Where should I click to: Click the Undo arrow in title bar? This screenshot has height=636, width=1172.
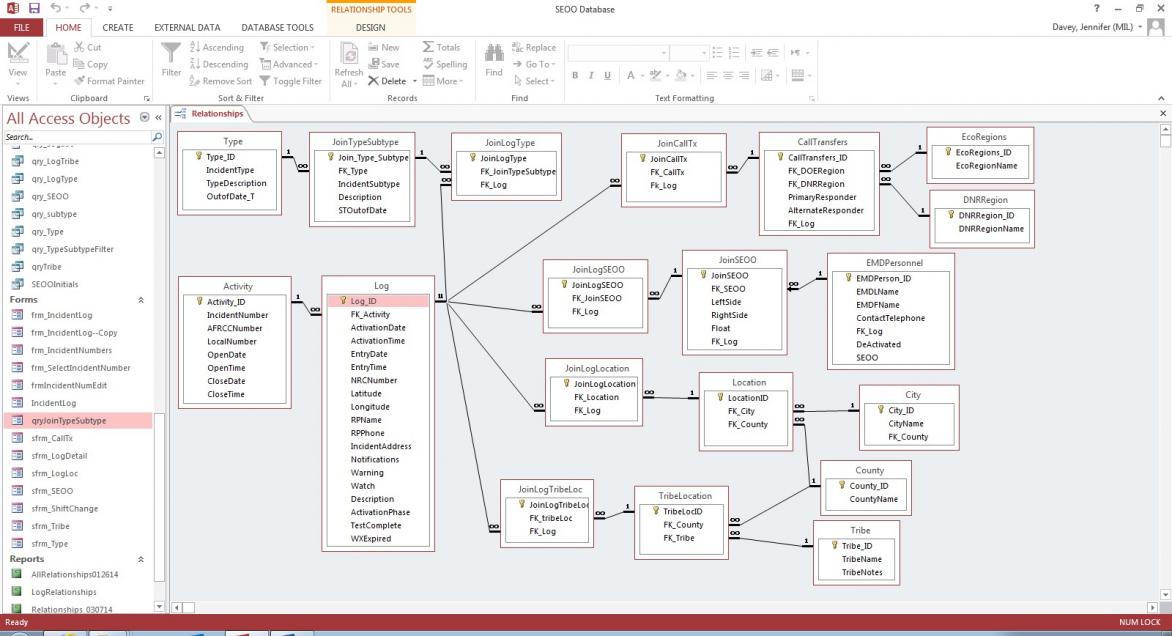point(56,8)
